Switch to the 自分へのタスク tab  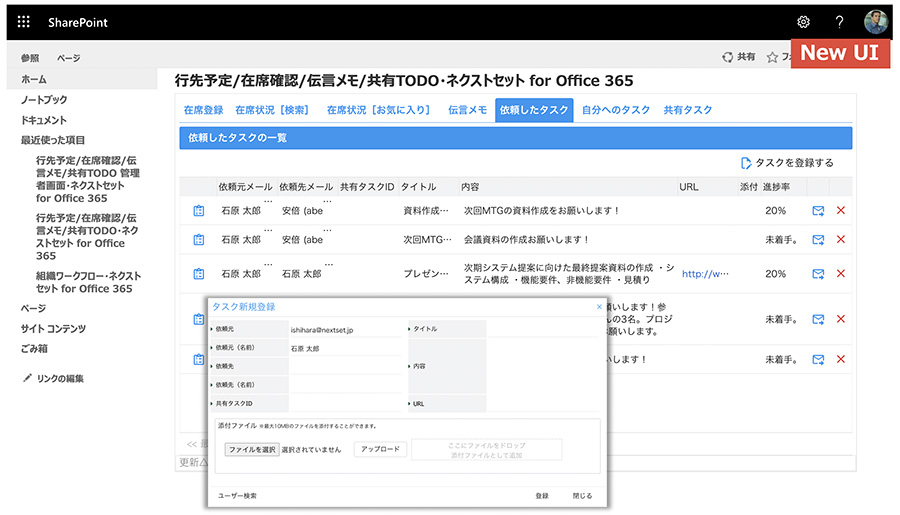tap(615, 110)
